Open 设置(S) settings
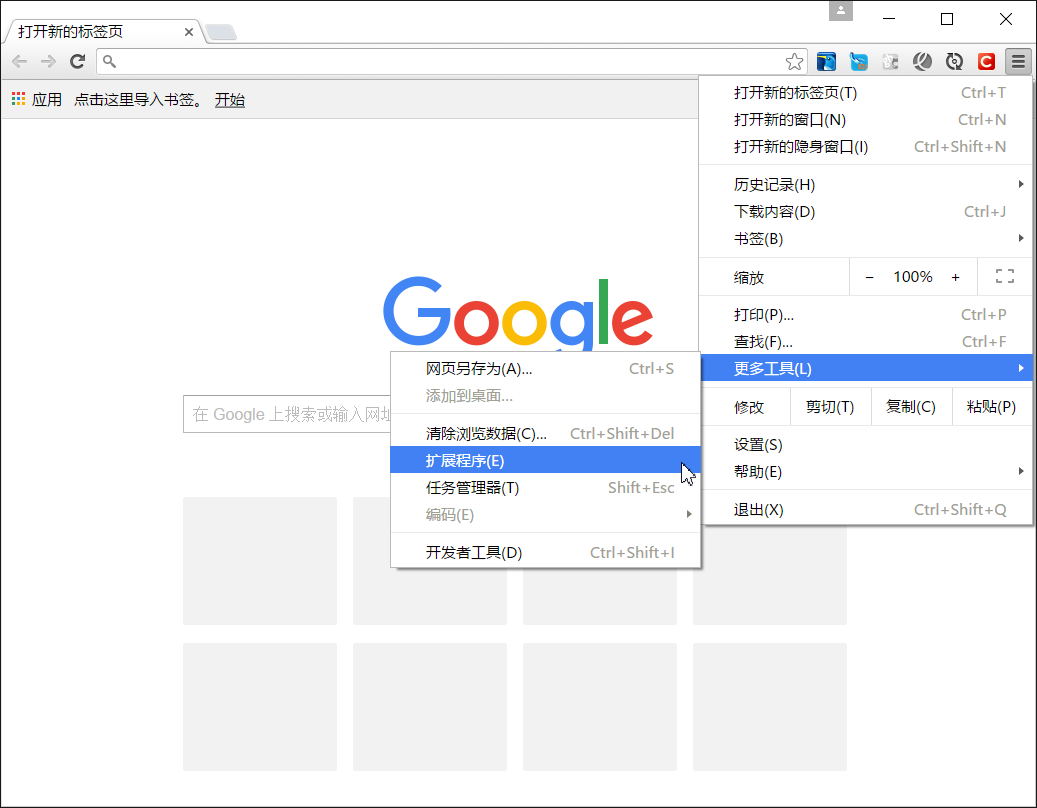The height and width of the screenshot is (808, 1037). tap(866, 445)
